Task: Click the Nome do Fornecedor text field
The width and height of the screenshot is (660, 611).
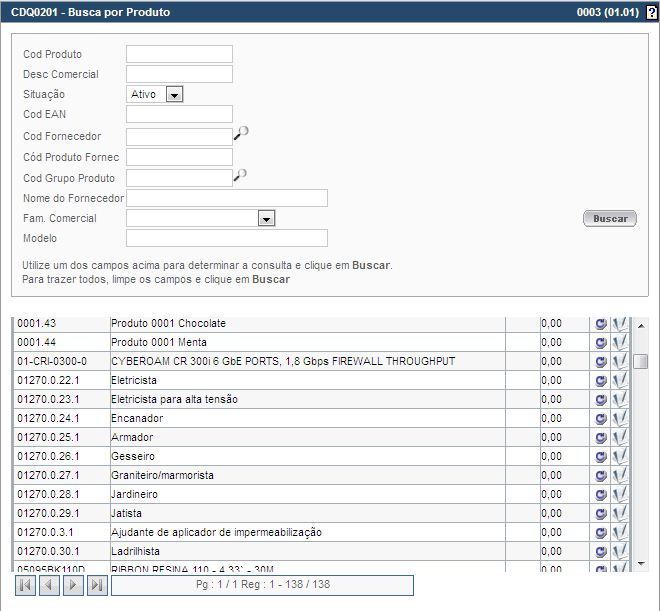Action: [227, 198]
